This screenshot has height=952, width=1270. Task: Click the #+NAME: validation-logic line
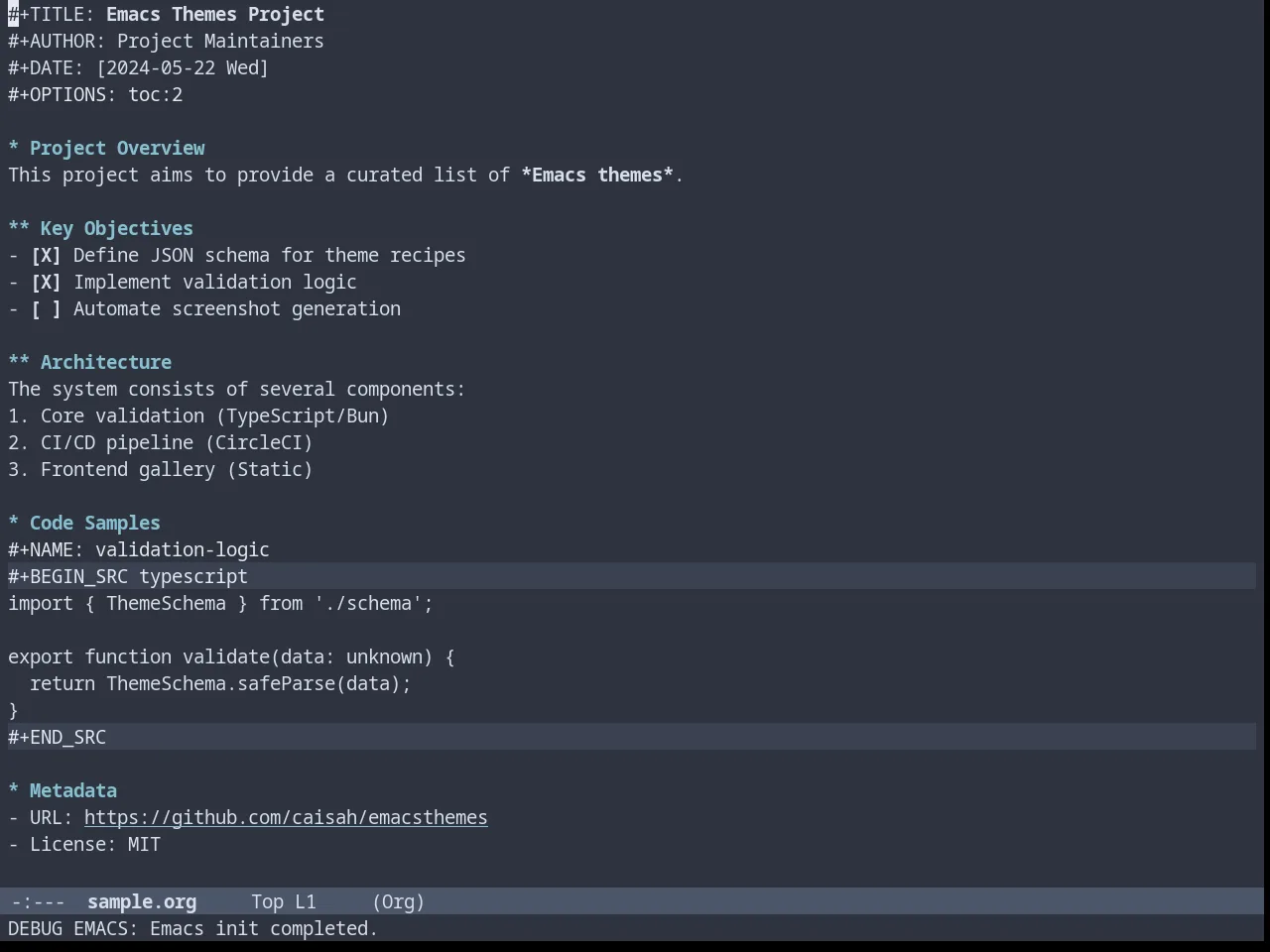(139, 550)
